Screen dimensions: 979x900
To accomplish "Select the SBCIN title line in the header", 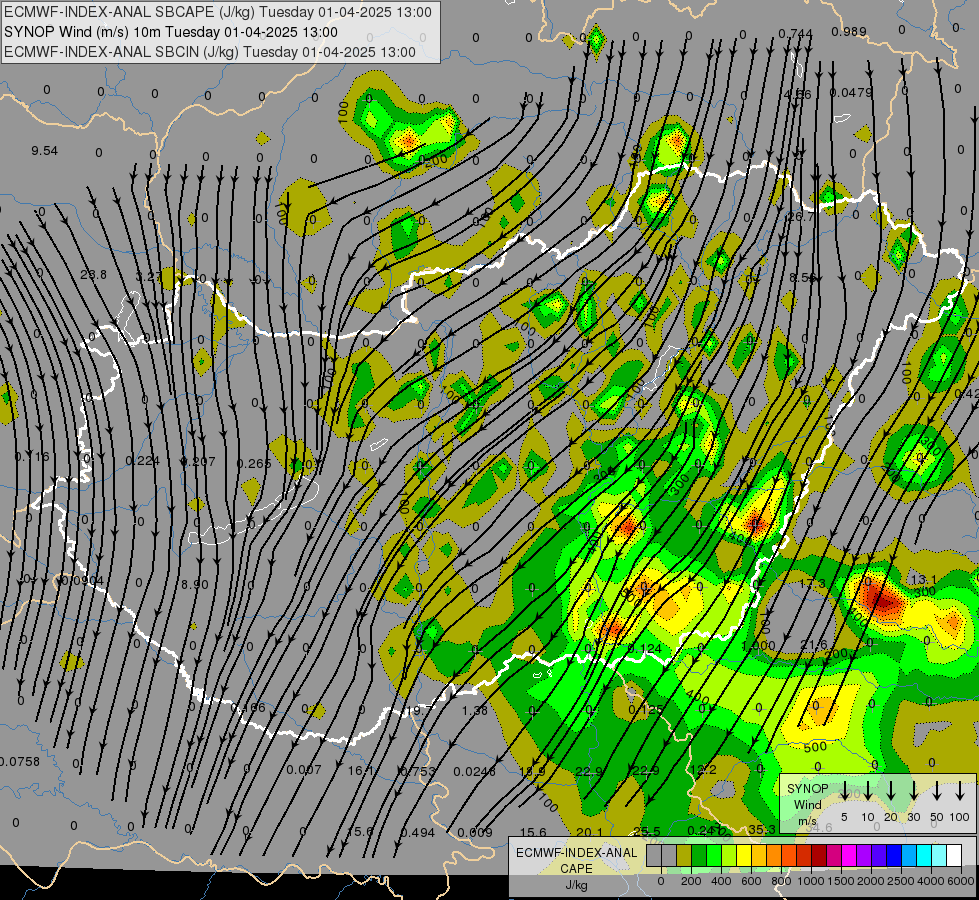I will tap(210, 52).
